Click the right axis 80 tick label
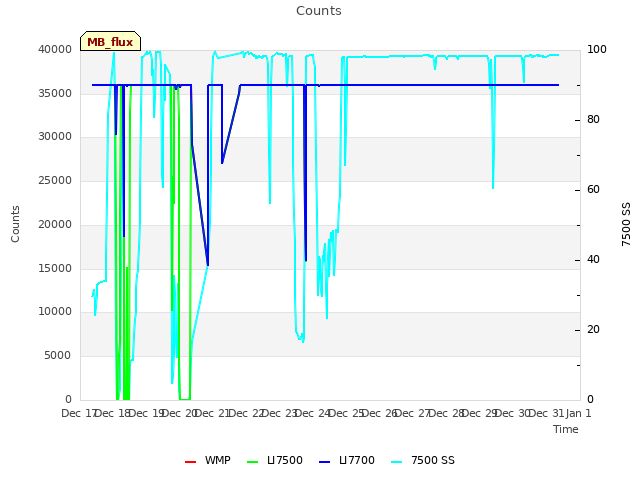The image size is (640, 480). coord(593,120)
